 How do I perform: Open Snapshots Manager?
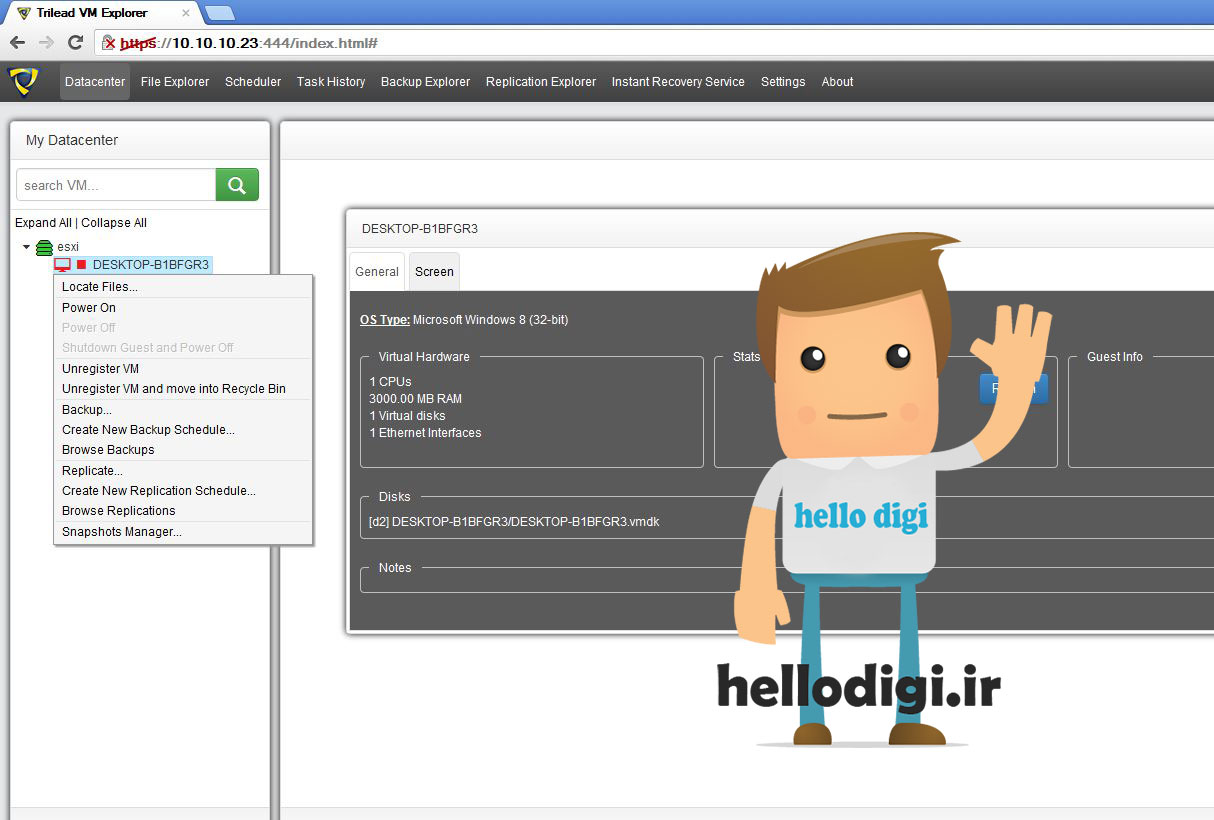pyautogui.click(x=183, y=532)
